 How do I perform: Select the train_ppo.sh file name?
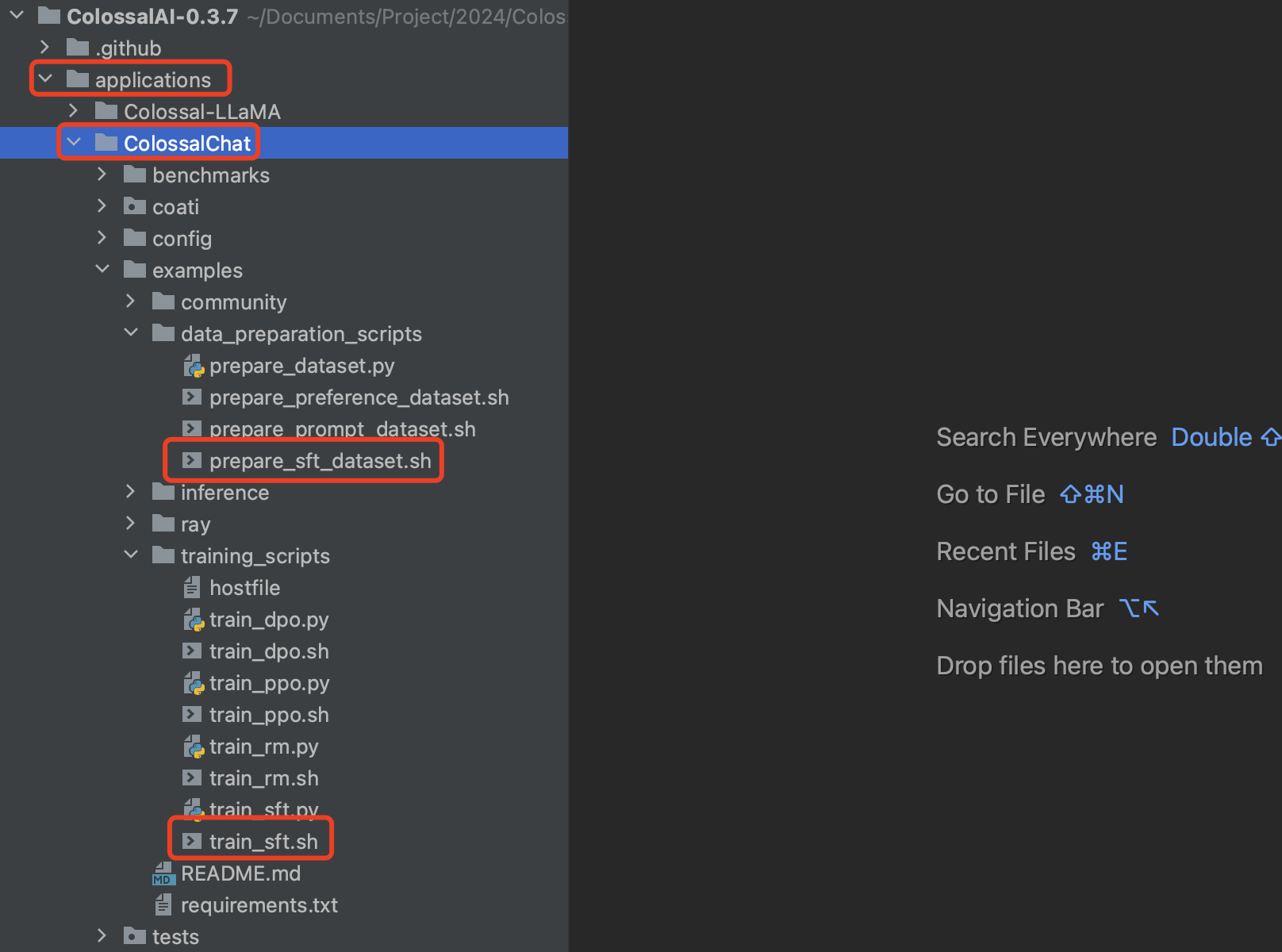pos(268,715)
